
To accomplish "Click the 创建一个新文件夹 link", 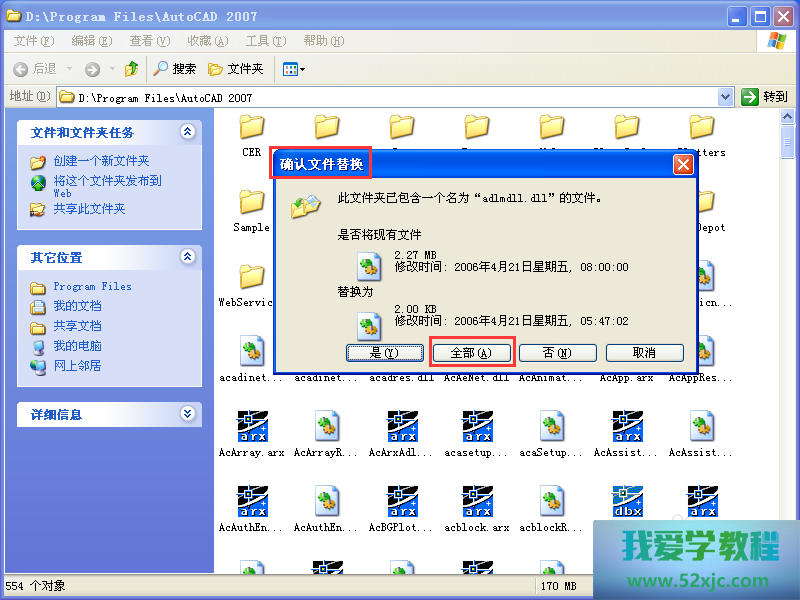I will coord(101,161).
